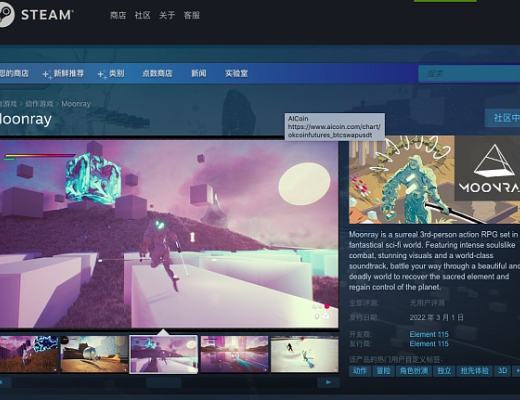
Task: Go to 您的商店 in the store bar
Action: [x=14, y=73]
